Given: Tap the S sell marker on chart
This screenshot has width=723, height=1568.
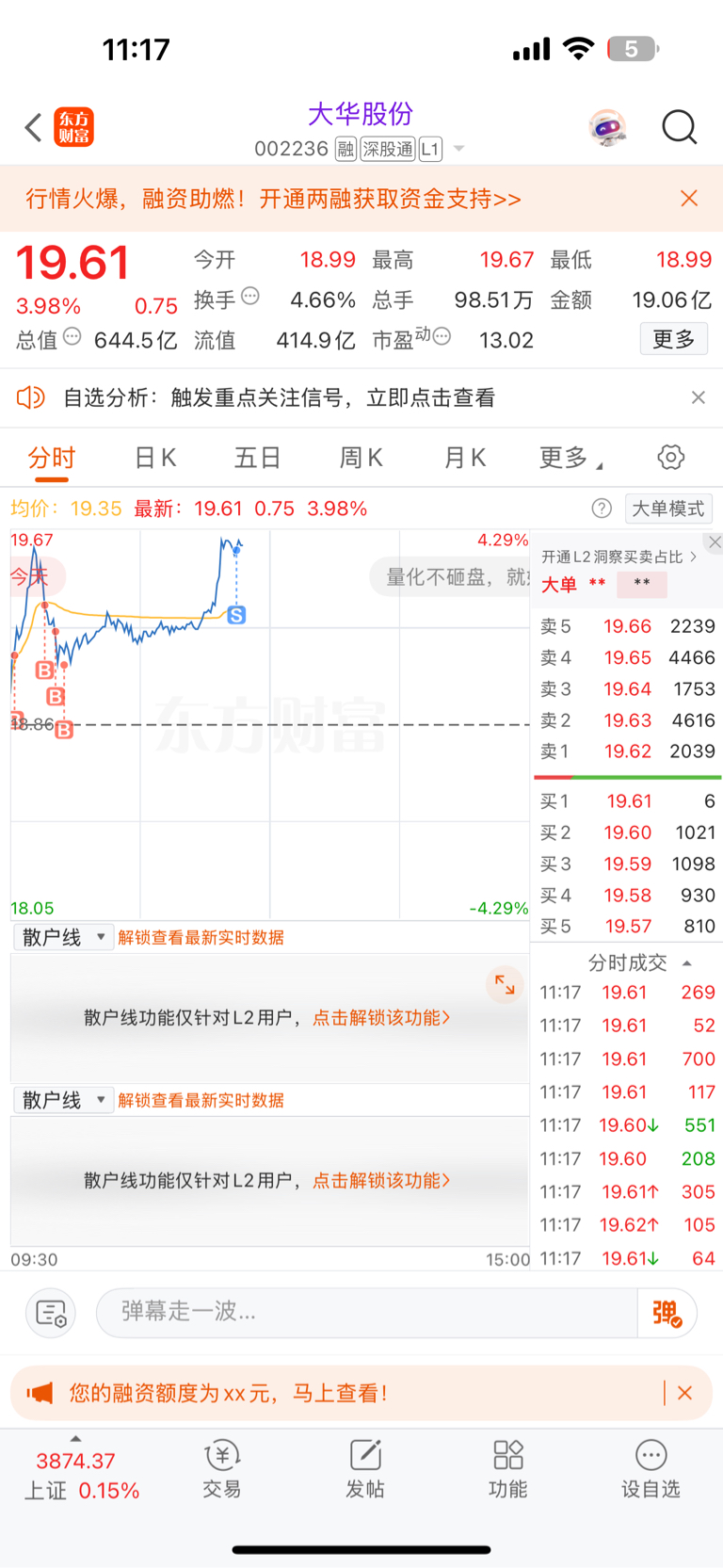Looking at the screenshot, I should [x=236, y=615].
